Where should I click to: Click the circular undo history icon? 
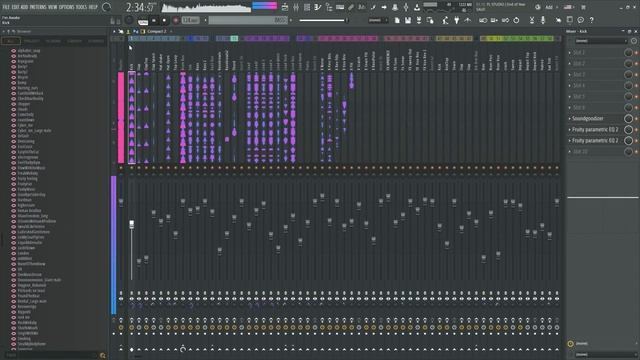point(516,20)
